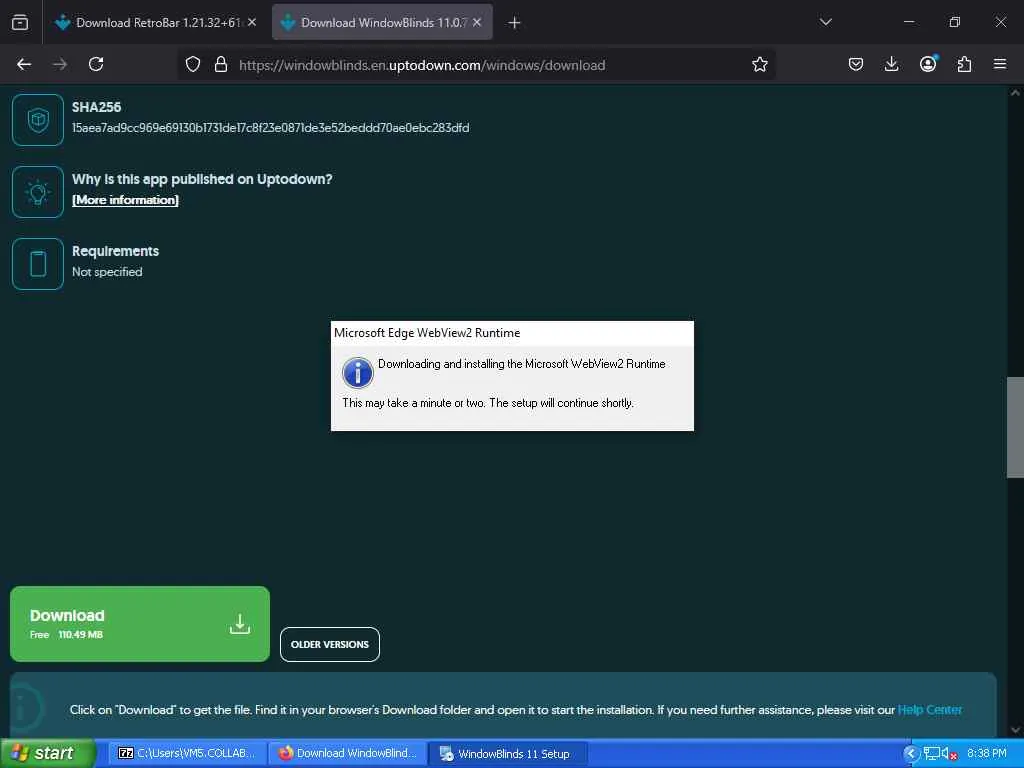This screenshot has height=768, width=1024.
Task: Click the info icon in WebView2 dialog
Action: pos(357,373)
